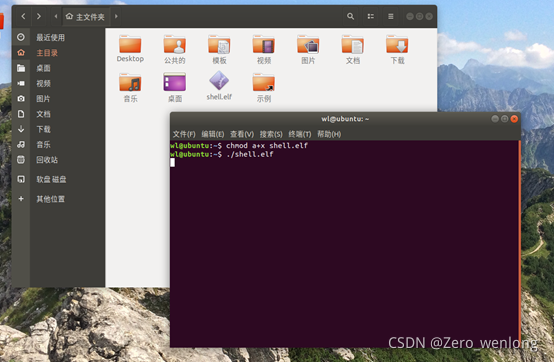Select the shell.elf file

click(x=219, y=86)
